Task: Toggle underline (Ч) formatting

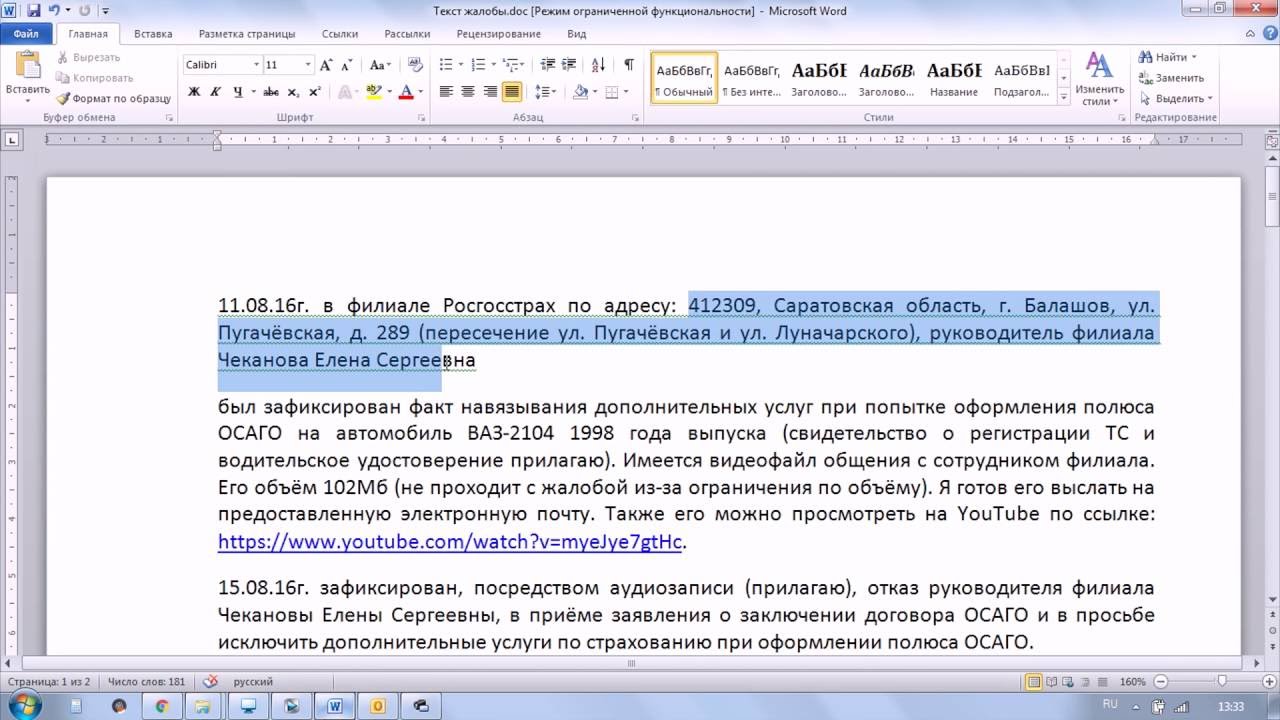Action: point(237,92)
